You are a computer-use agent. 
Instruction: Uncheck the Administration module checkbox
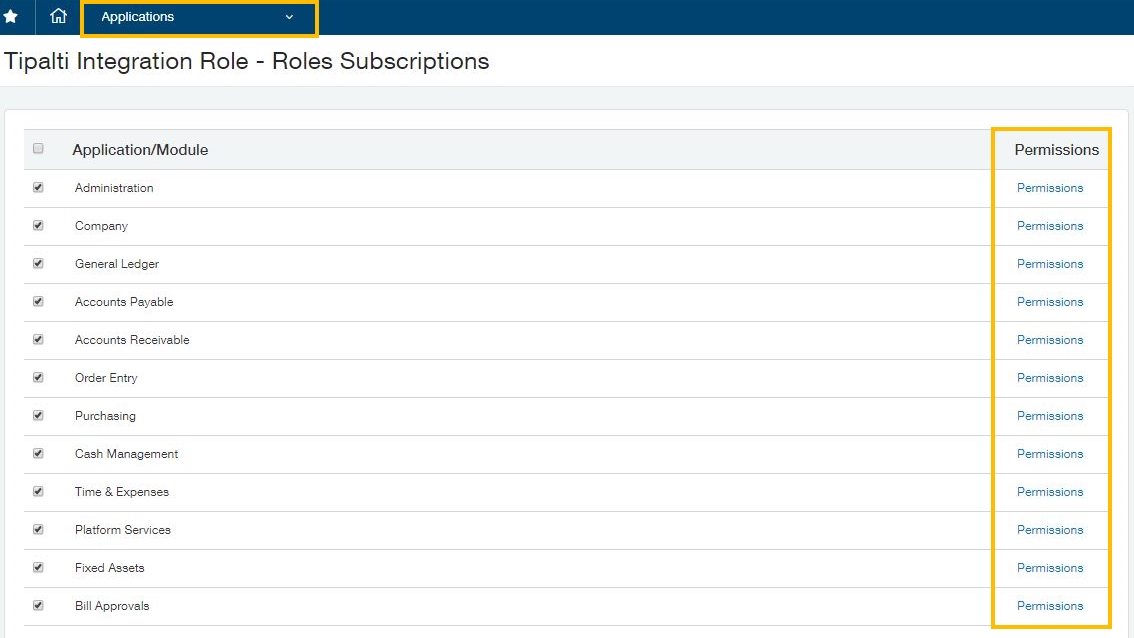click(38, 187)
